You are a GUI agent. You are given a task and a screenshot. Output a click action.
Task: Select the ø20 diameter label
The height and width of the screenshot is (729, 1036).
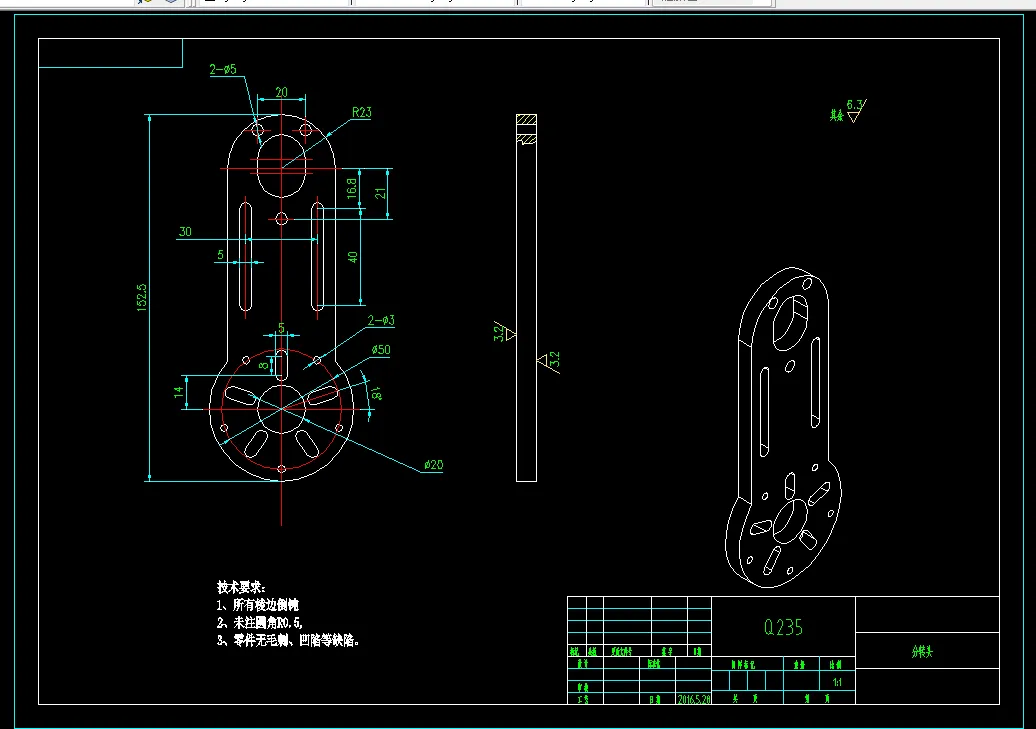point(433,465)
